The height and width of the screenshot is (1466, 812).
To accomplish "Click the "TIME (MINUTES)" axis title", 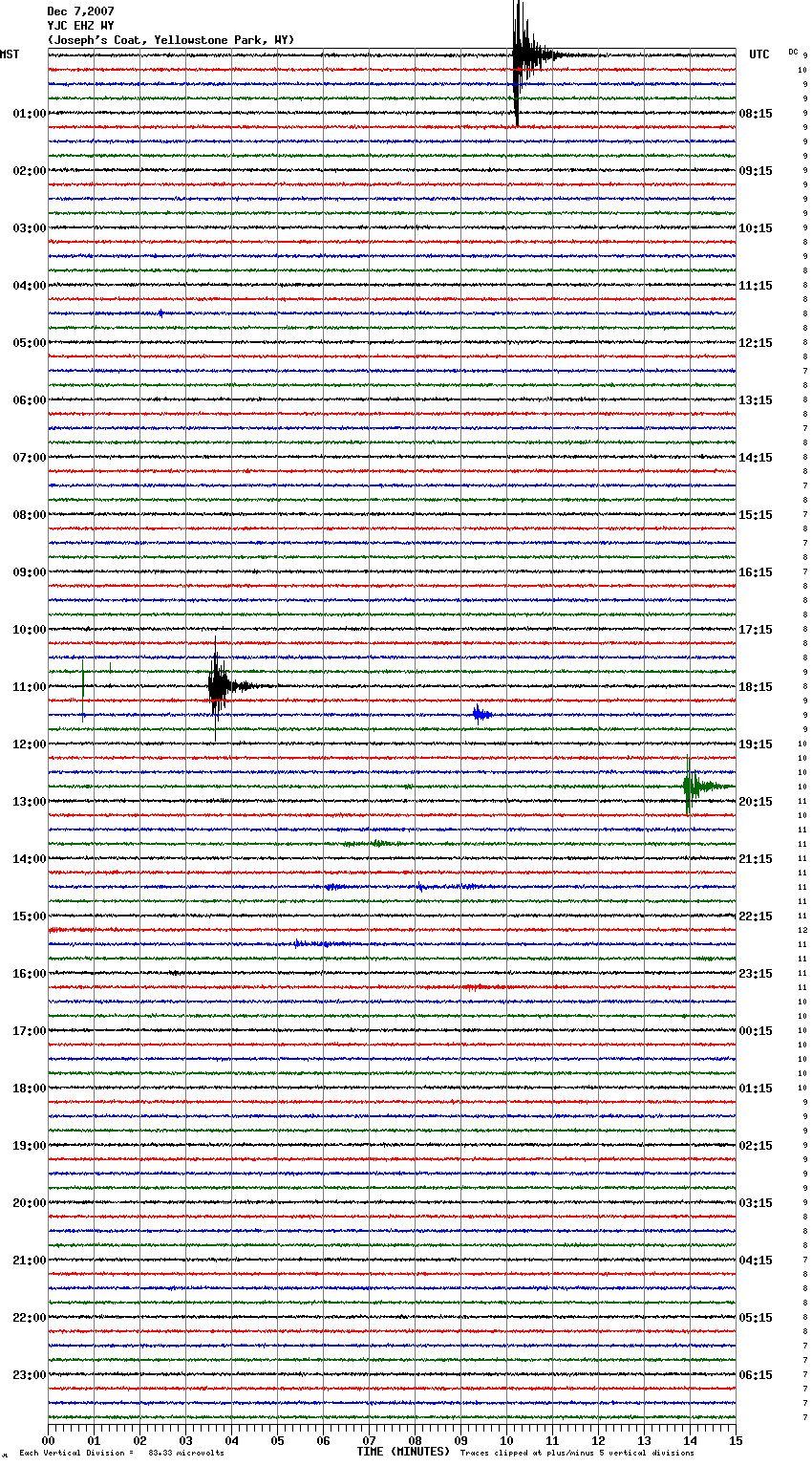I will coord(403,1452).
